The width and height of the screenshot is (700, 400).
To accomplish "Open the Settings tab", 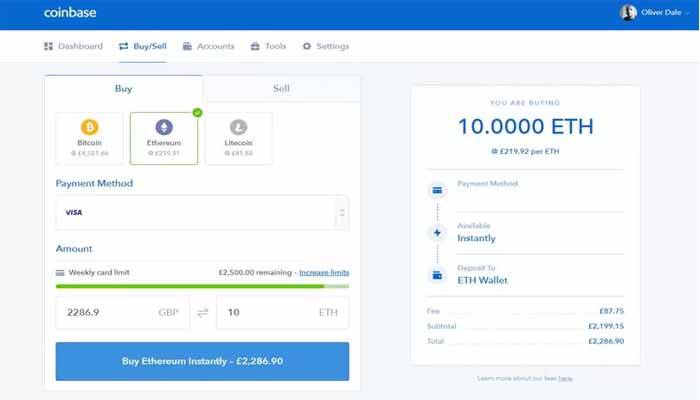I will click(325, 46).
